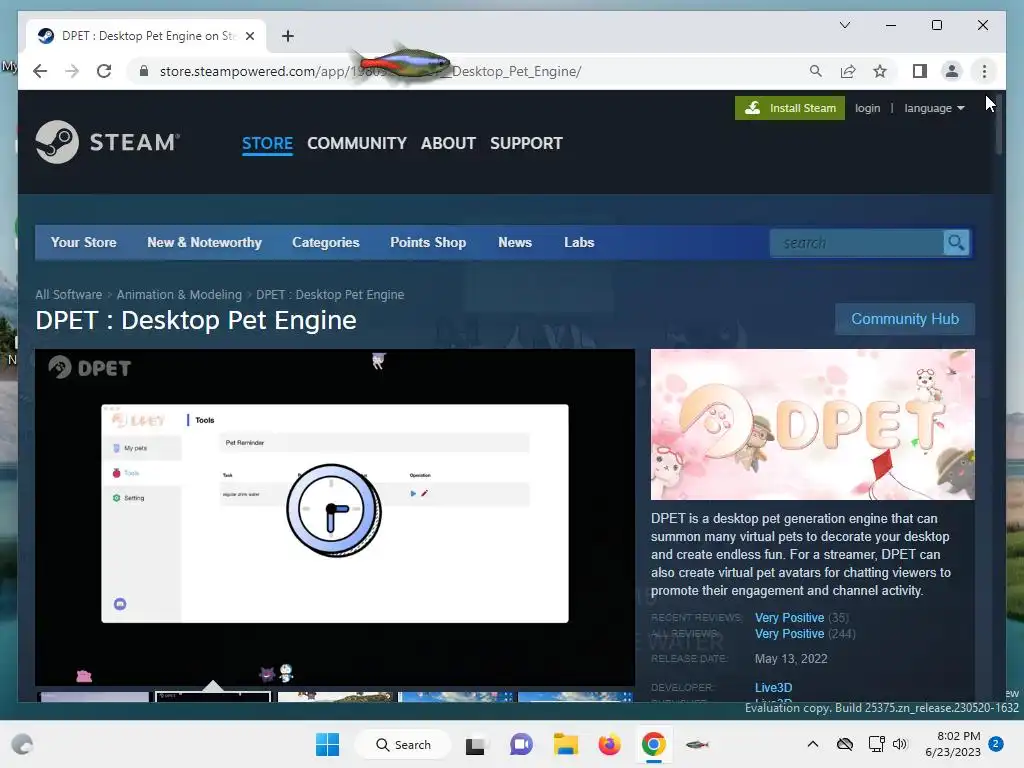Click the main DPET video preview
The width and height of the screenshot is (1024, 768).
(x=335, y=517)
